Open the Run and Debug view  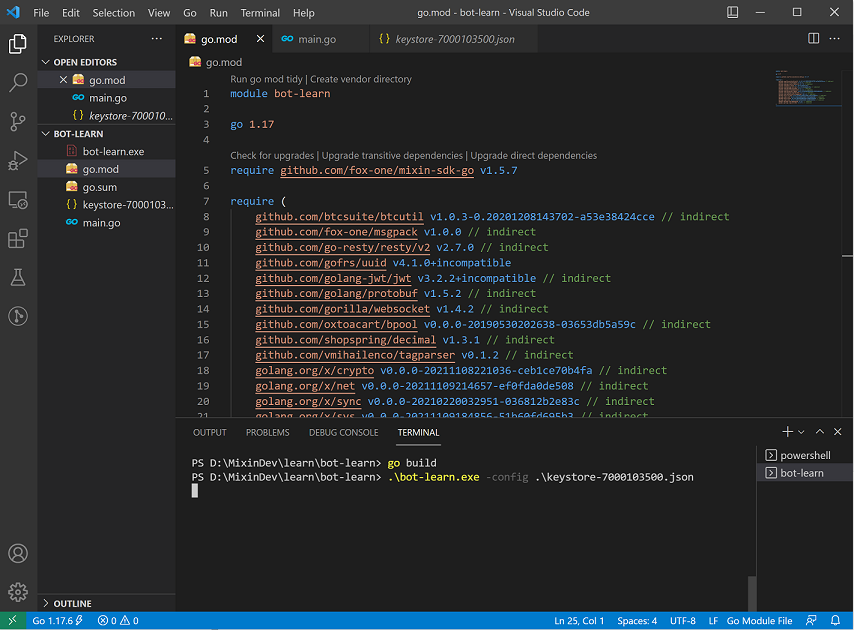coord(18,161)
